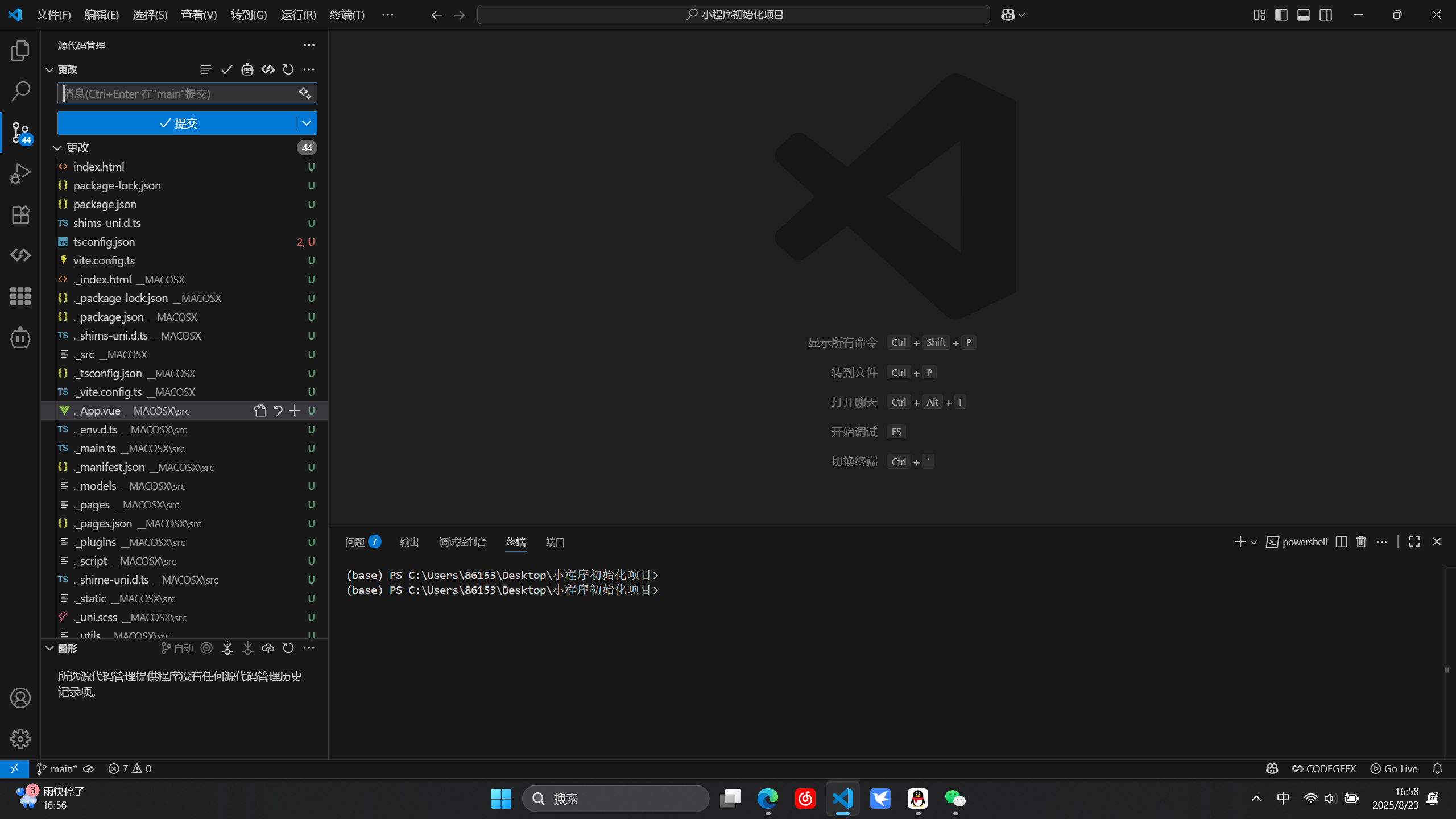This screenshot has width=1456, height=819.
Task: Open the 终端(T) menu
Action: pos(347,15)
